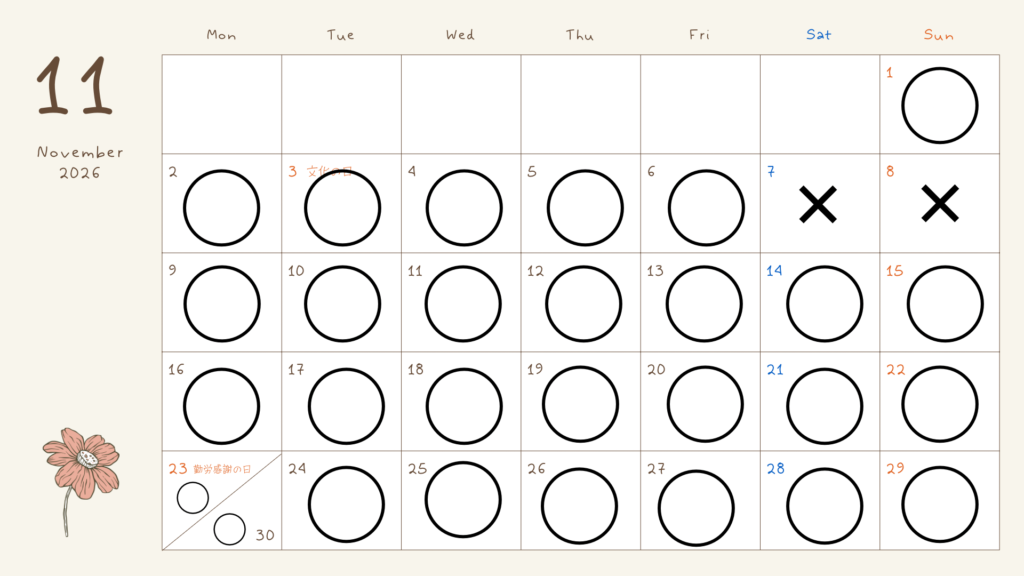This screenshot has height=576, width=1024.
Task: Select the small circle for November 23
Action: [193, 498]
